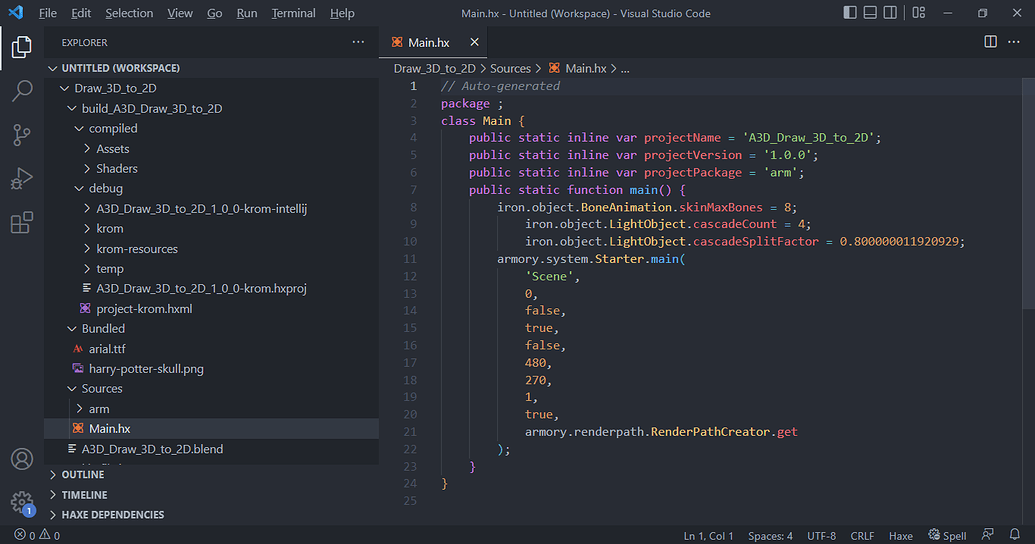Click the Explorer Views and More Actions ellipsis
Image resolution: width=1035 pixels, height=544 pixels.
358,42
